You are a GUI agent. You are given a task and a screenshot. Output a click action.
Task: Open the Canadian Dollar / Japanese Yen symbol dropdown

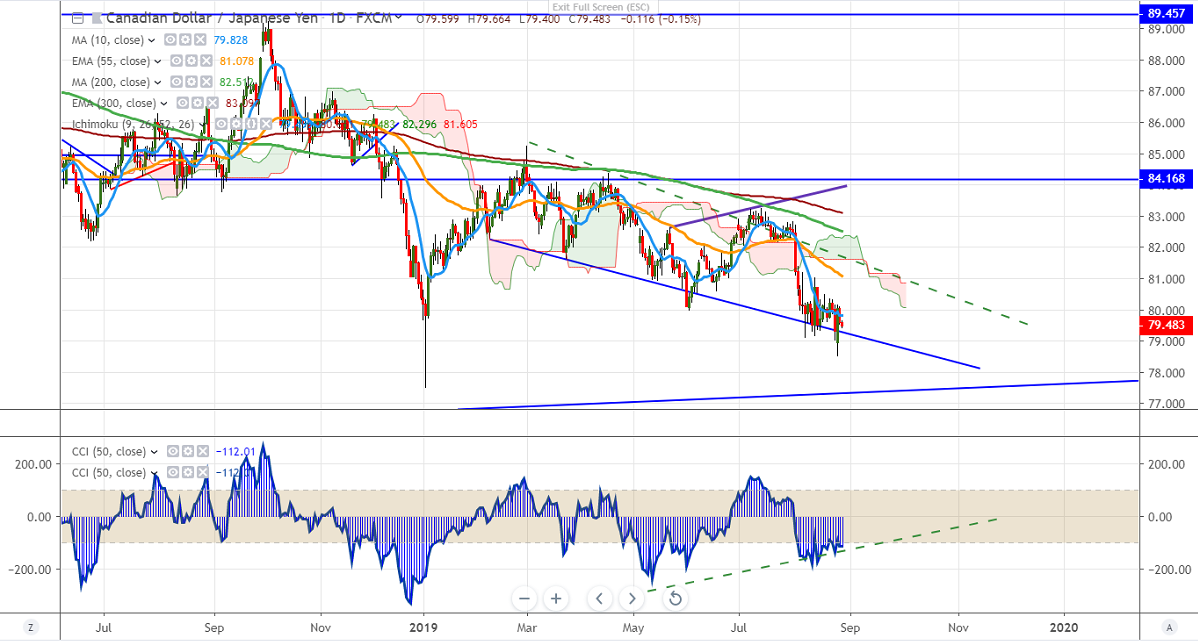[x=397, y=18]
